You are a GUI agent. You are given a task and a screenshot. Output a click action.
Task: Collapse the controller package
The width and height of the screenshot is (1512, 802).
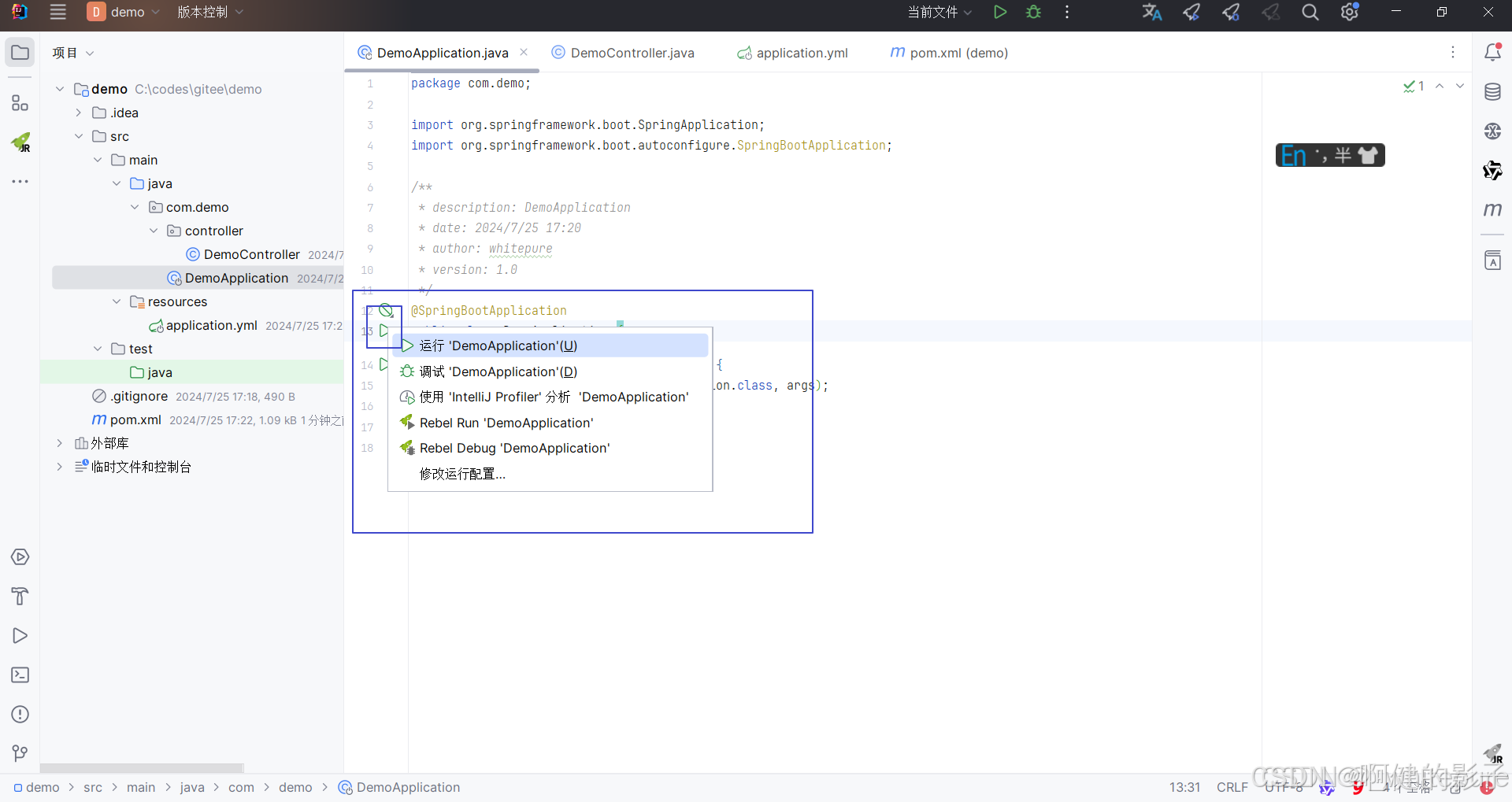click(x=154, y=231)
